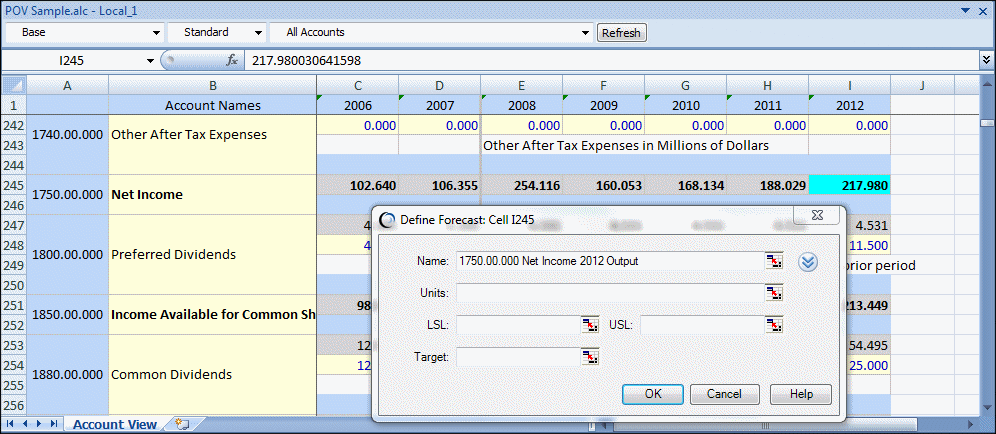Click cell reference picker for LSL field
The image size is (996, 434).
click(591, 325)
